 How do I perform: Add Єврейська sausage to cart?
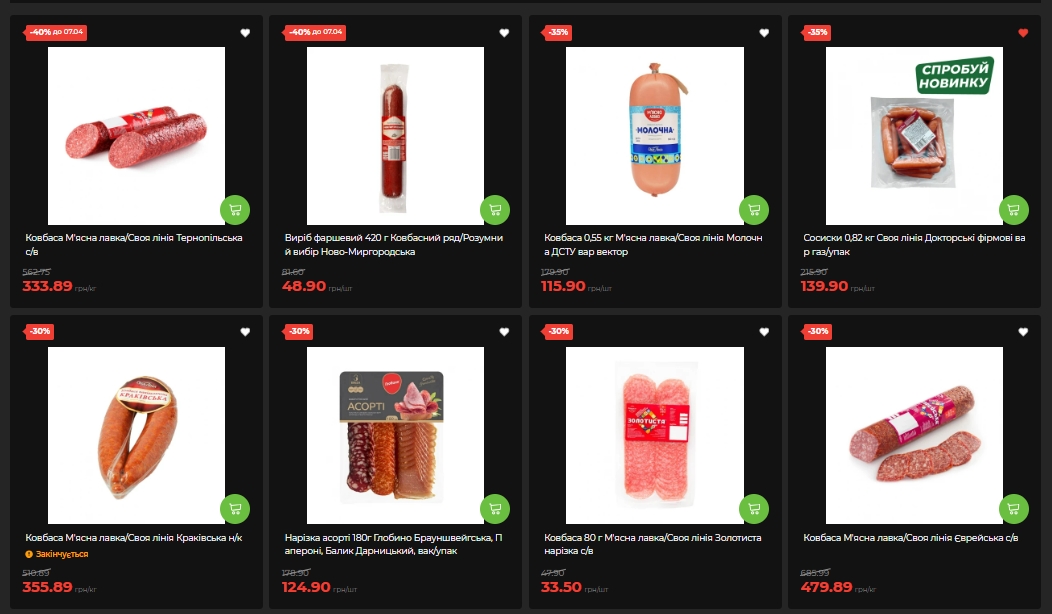1013,509
